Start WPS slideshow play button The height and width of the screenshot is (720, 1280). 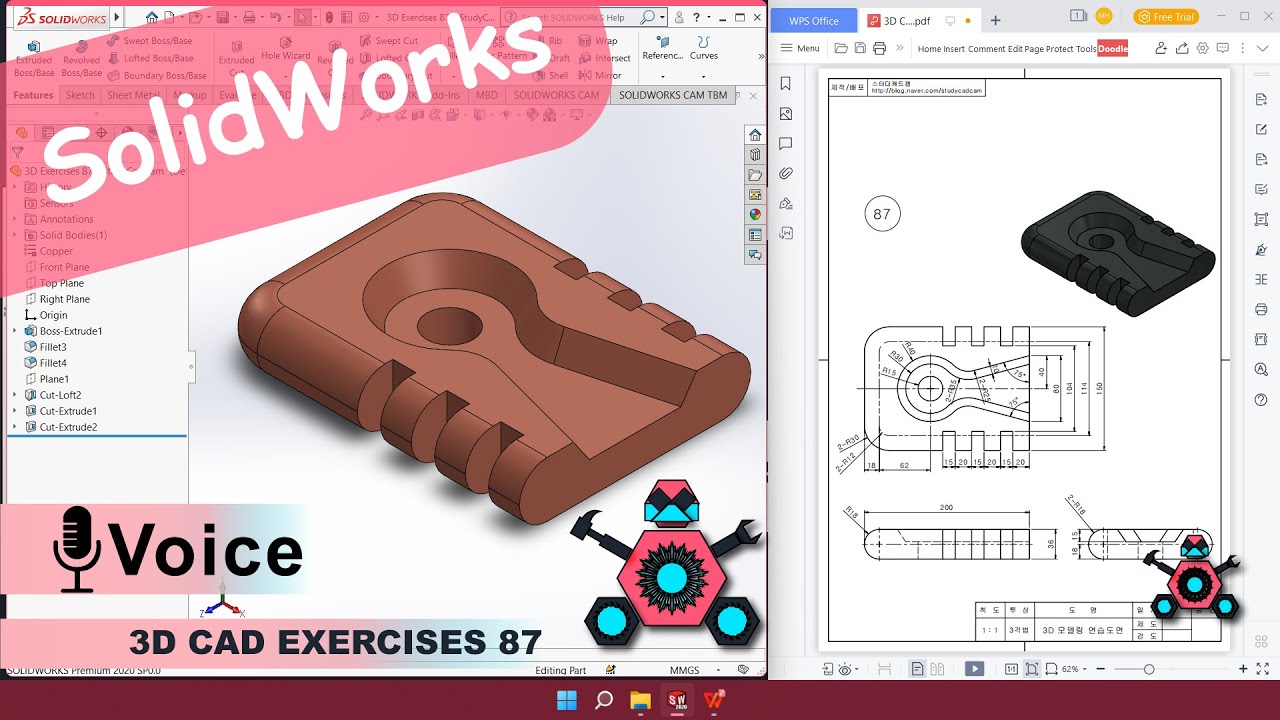974,669
